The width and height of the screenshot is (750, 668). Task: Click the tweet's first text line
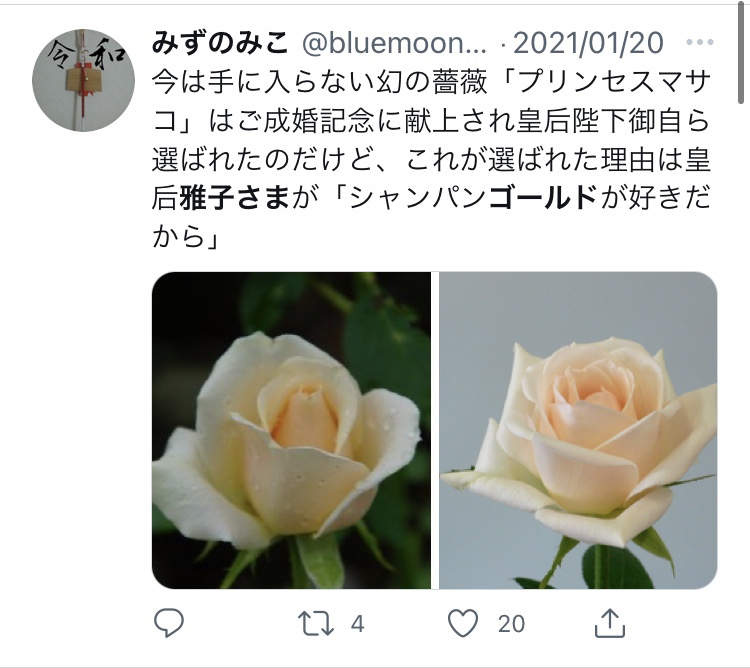pos(431,82)
